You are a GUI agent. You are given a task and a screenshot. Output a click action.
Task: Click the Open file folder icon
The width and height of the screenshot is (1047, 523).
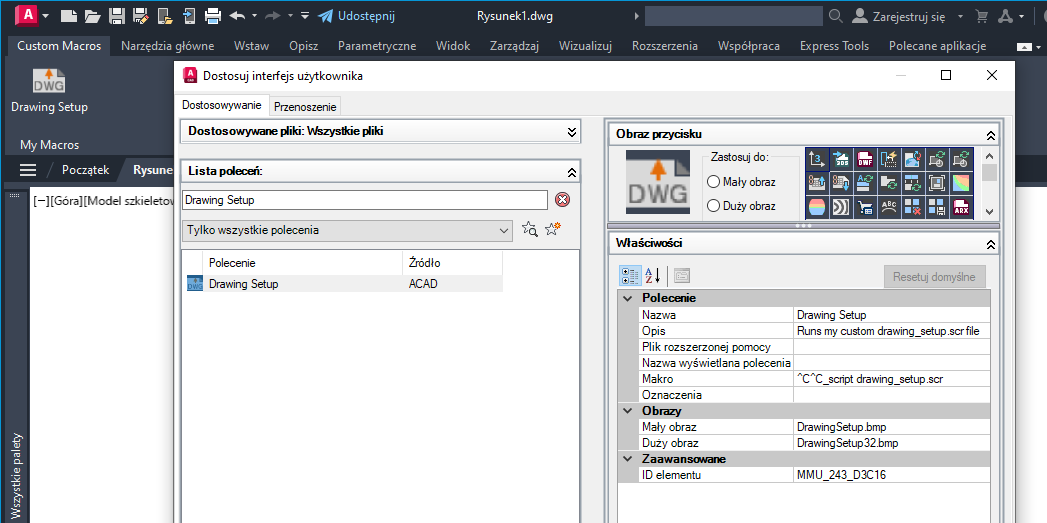[92, 15]
